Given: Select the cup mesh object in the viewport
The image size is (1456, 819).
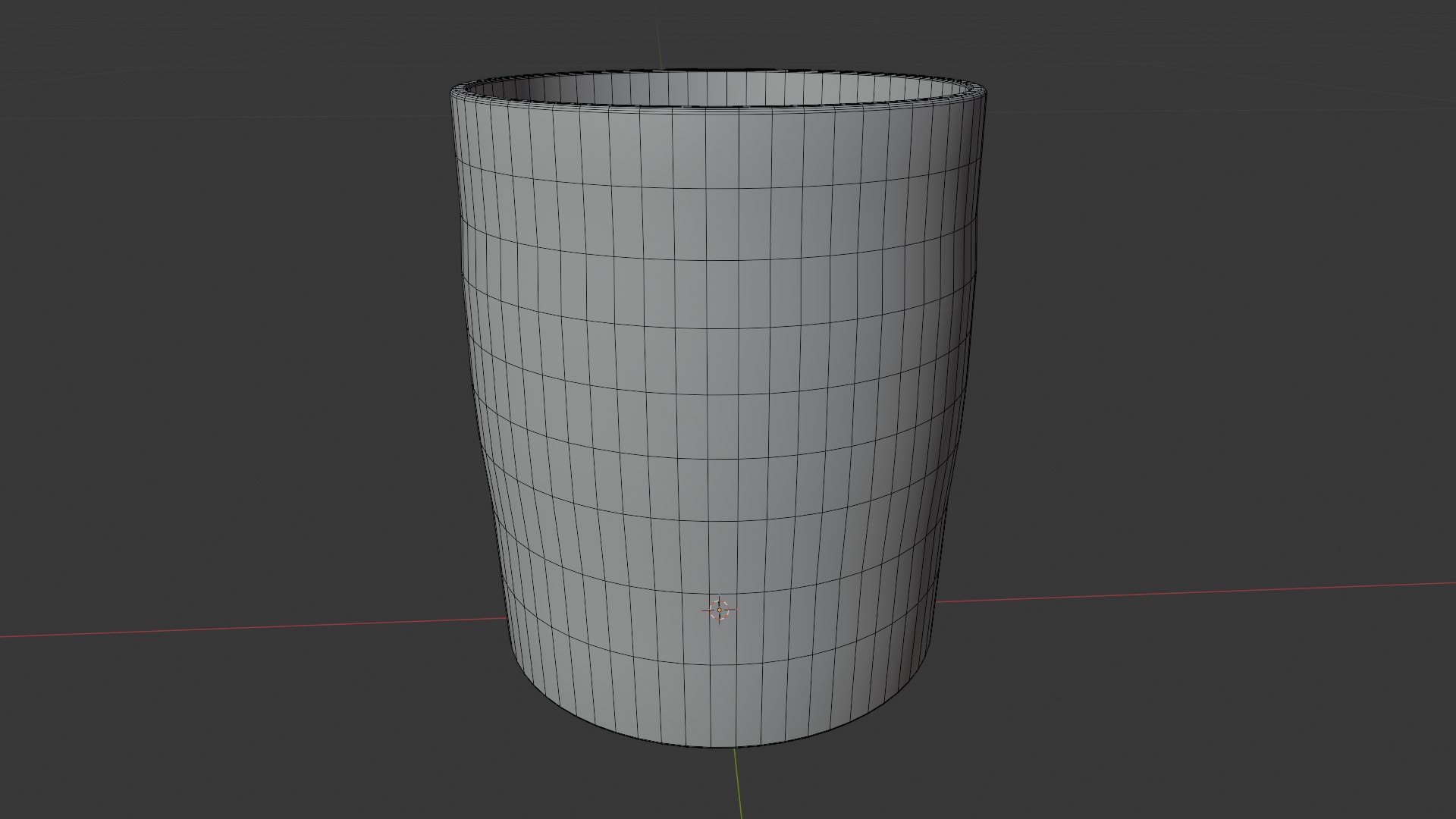Looking at the screenshot, I should click(x=718, y=409).
